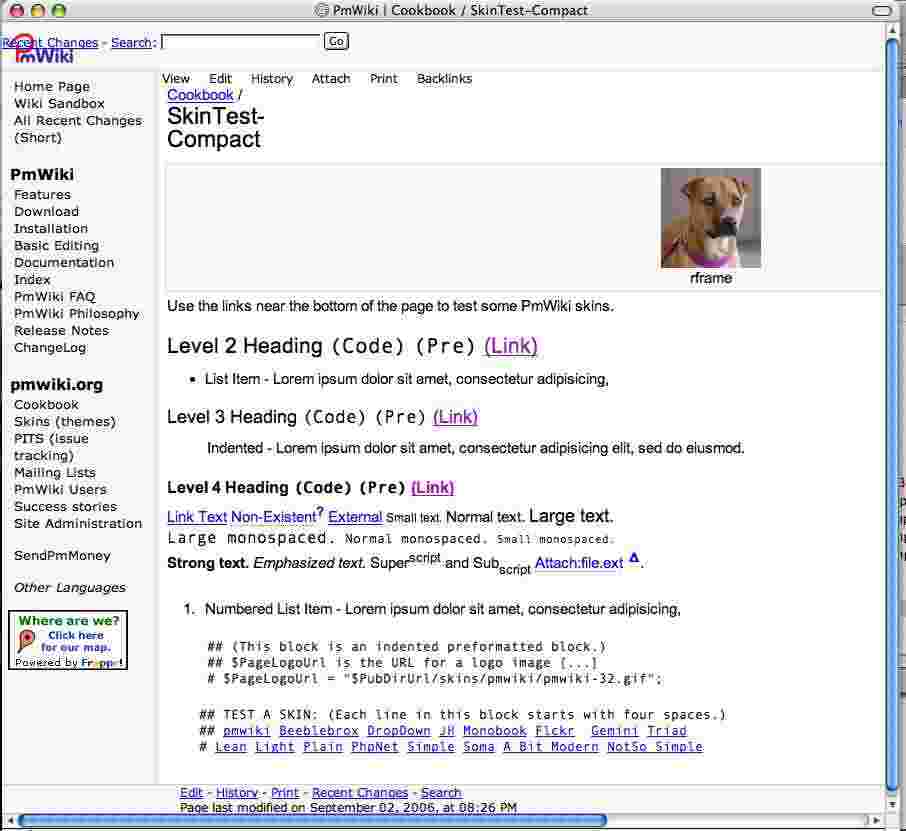This screenshot has width=906, height=831.
Task: Open Mailing Lists sidebar link
Action: (55, 473)
